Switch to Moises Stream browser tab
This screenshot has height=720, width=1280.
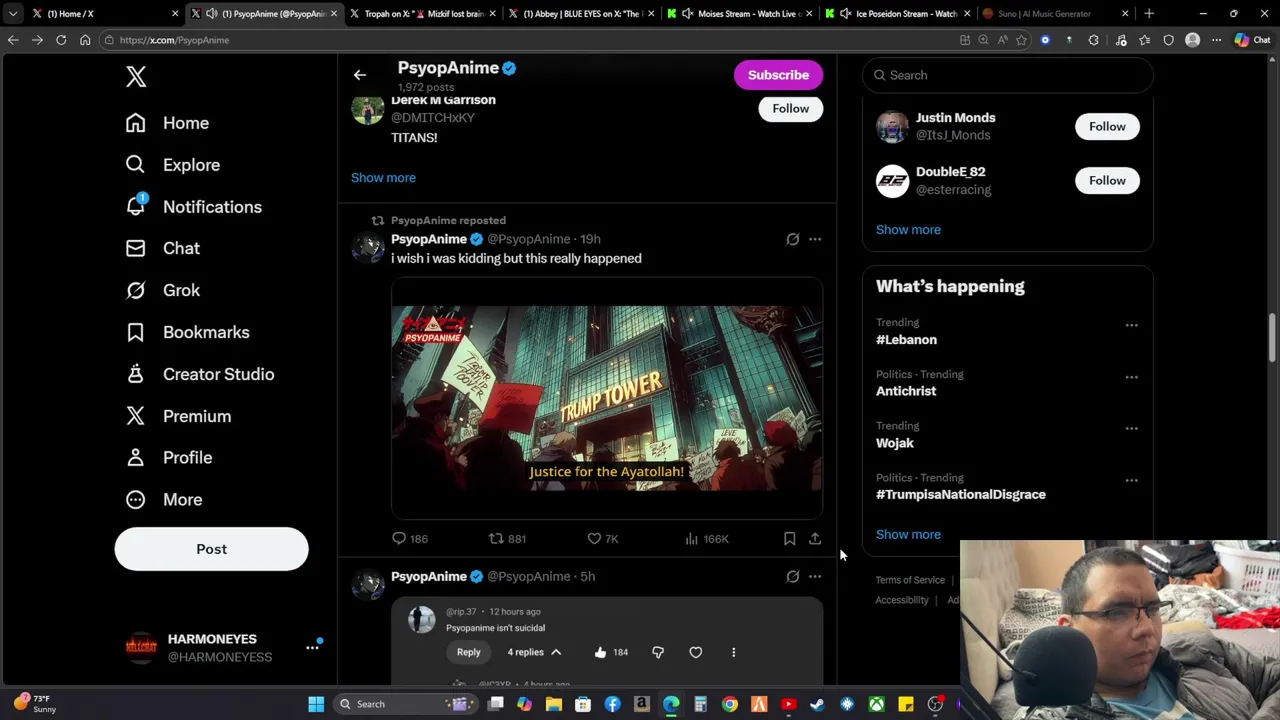click(741, 14)
